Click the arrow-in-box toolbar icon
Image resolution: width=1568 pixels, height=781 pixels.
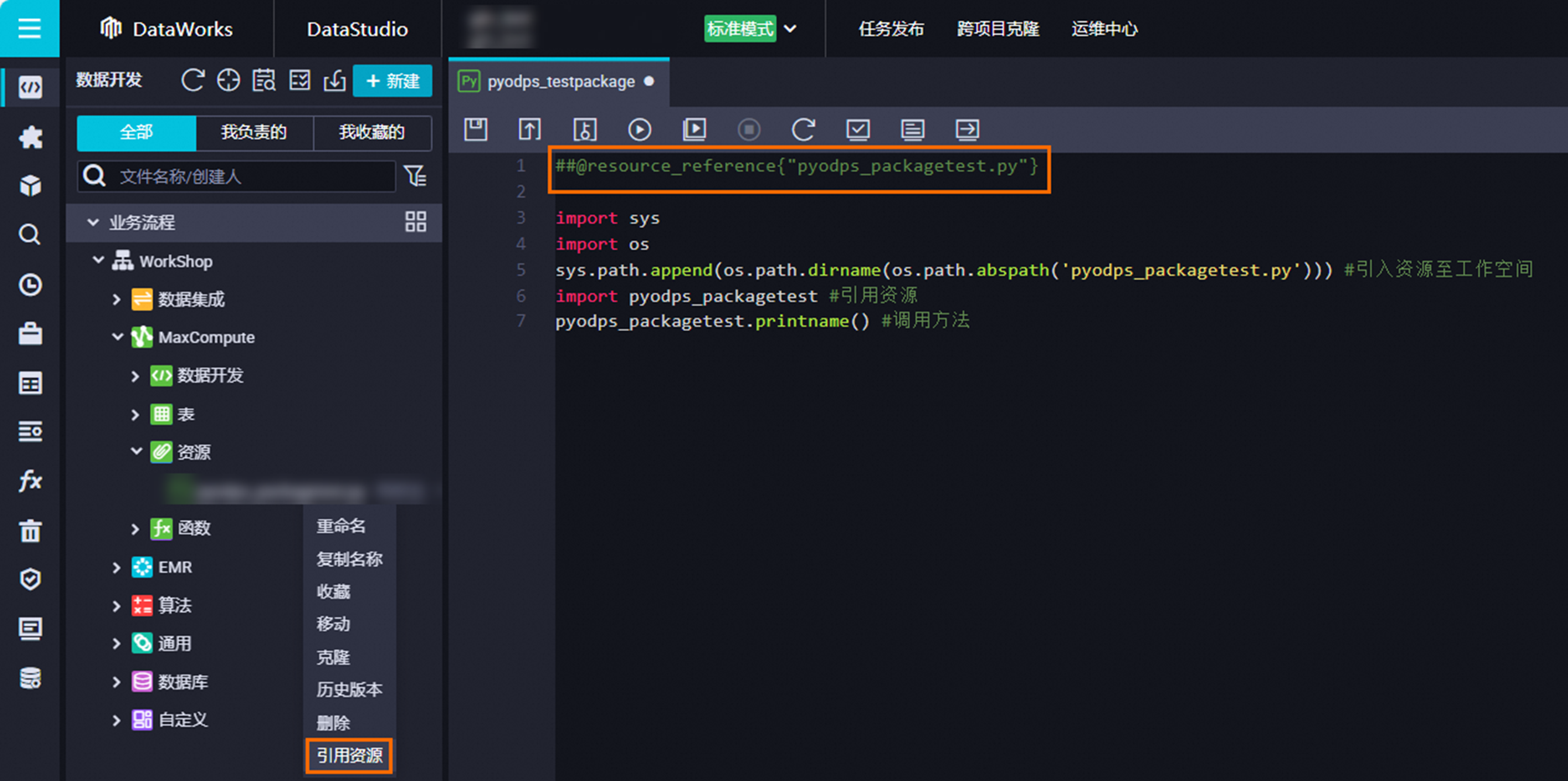point(967,130)
